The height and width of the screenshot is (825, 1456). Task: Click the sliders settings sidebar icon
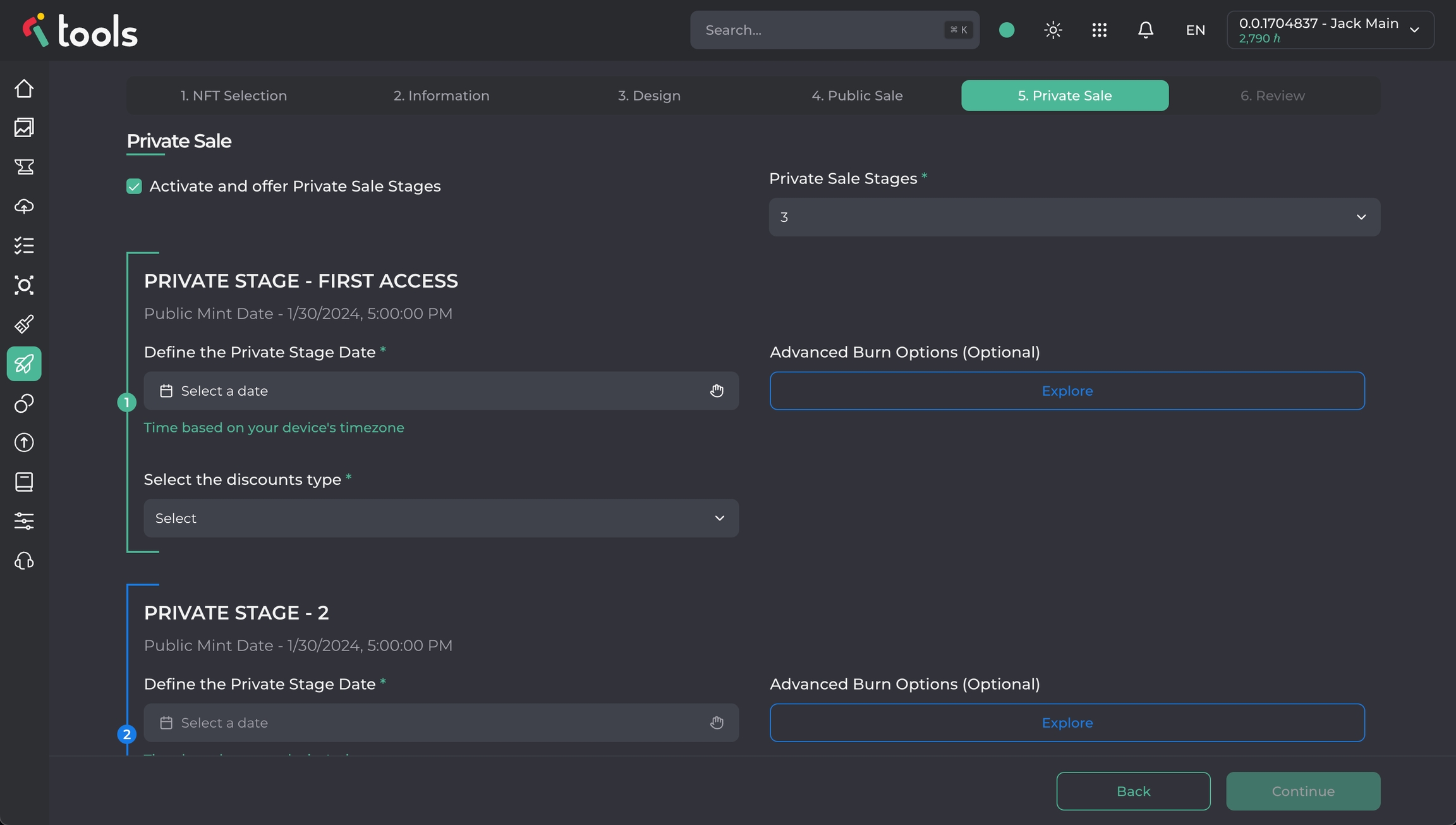[24, 521]
